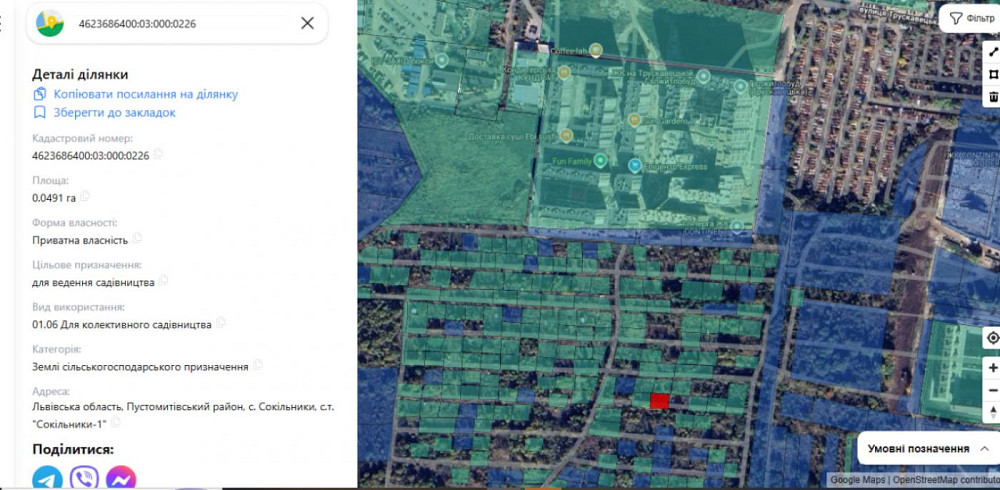Copy the address field text
Image resolution: width=1000 pixels, height=490 pixels.
114,424
